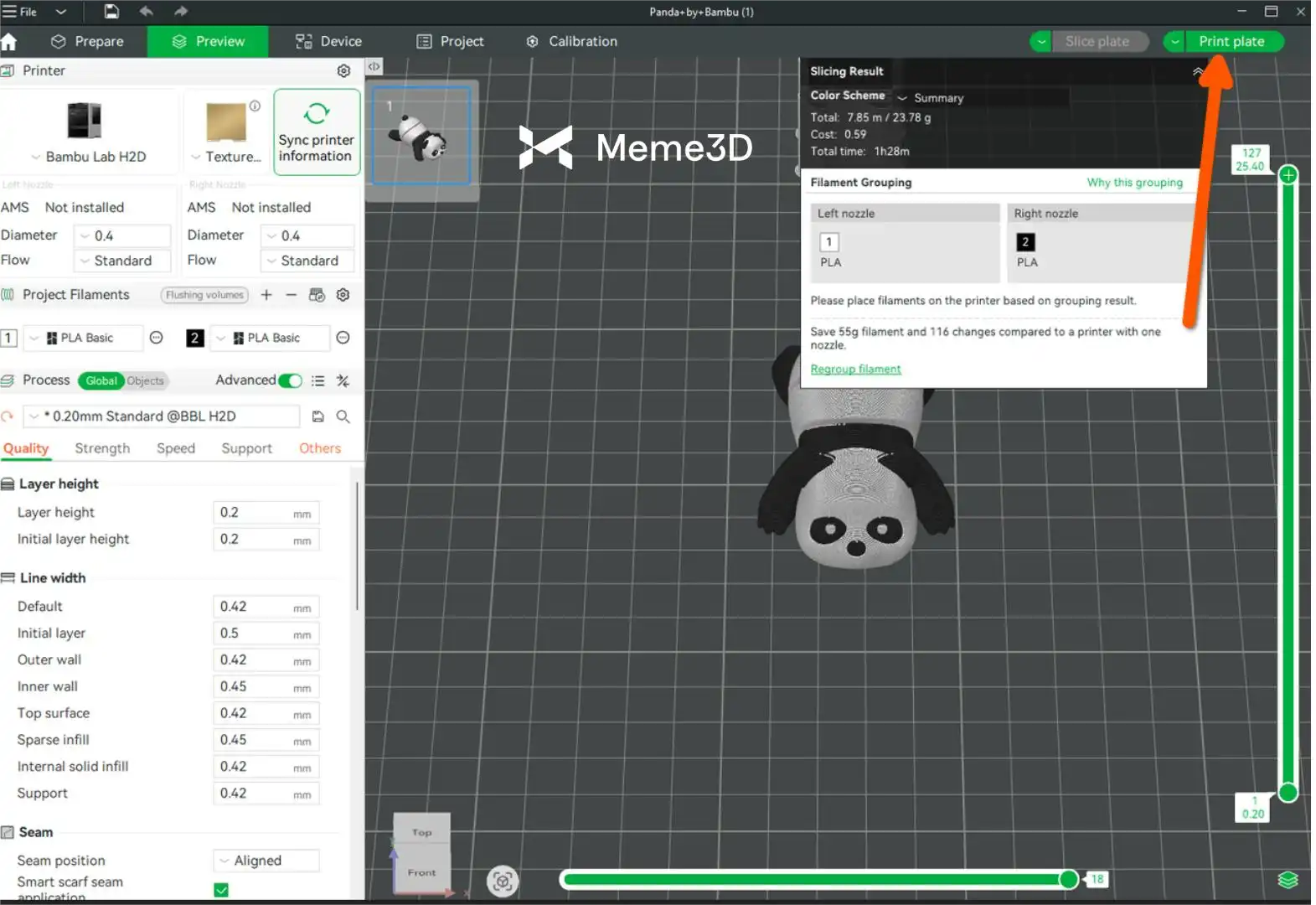The image size is (1316, 905).
Task: Click the horizontal layer progress slider handle
Action: click(x=1068, y=879)
